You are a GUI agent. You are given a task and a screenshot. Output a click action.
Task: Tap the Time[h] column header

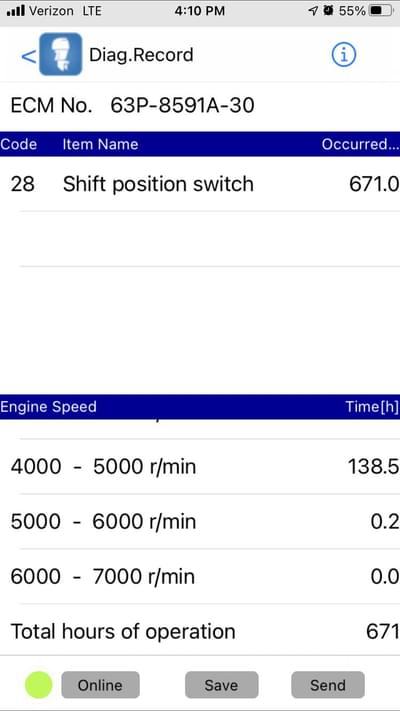[372, 407]
